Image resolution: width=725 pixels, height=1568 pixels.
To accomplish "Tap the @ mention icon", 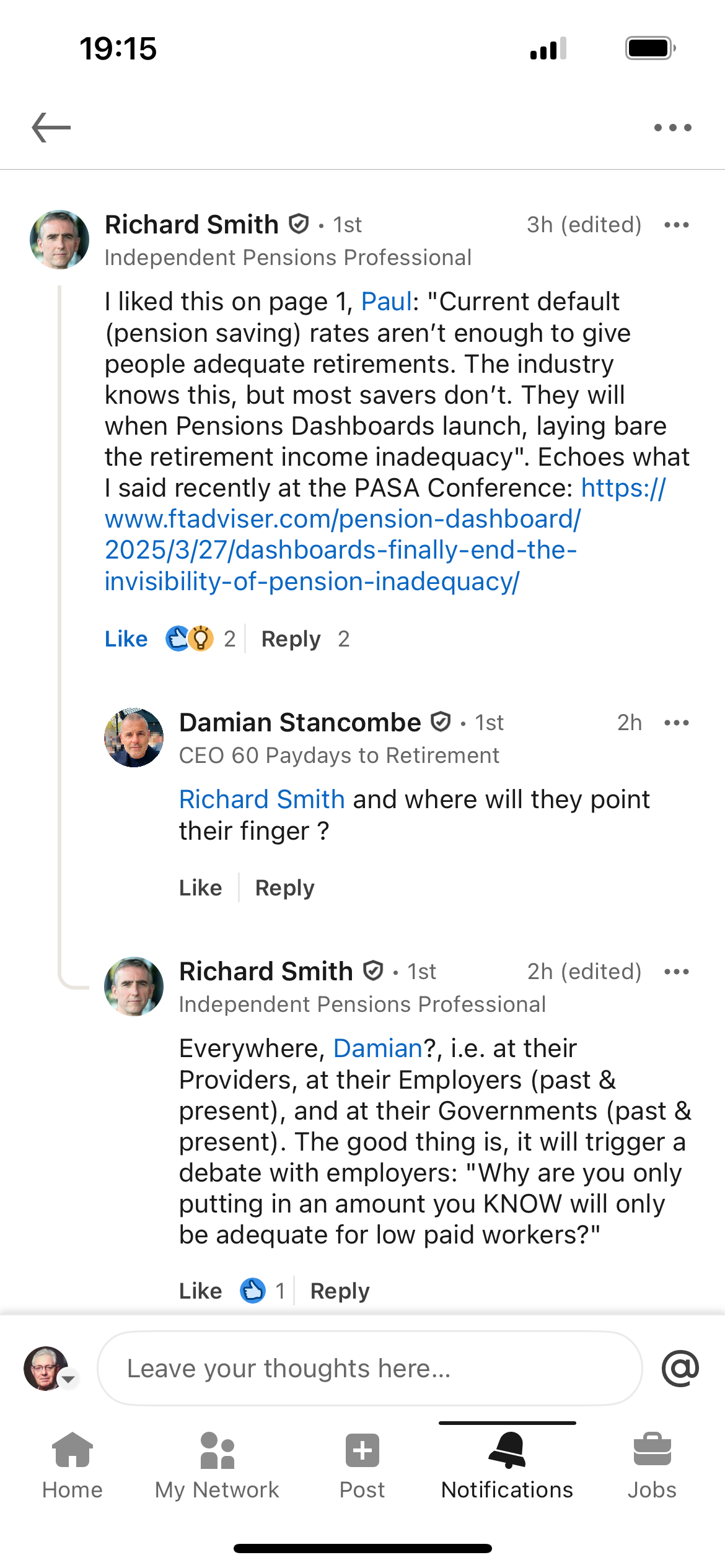I will pyautogui.click(x=680, y=1369).
